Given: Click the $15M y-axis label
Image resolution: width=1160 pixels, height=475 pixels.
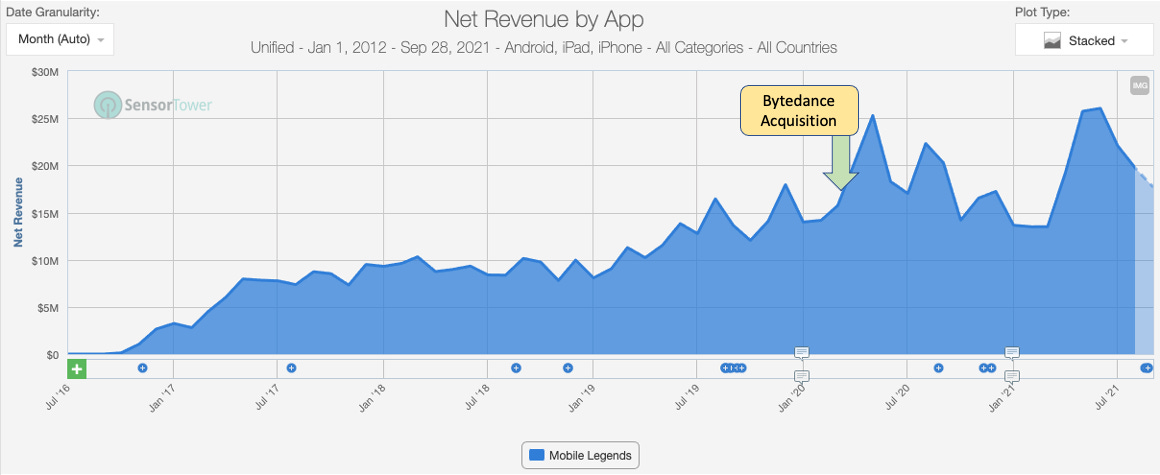Looking at the screenshot, I should tap(47, 214).
